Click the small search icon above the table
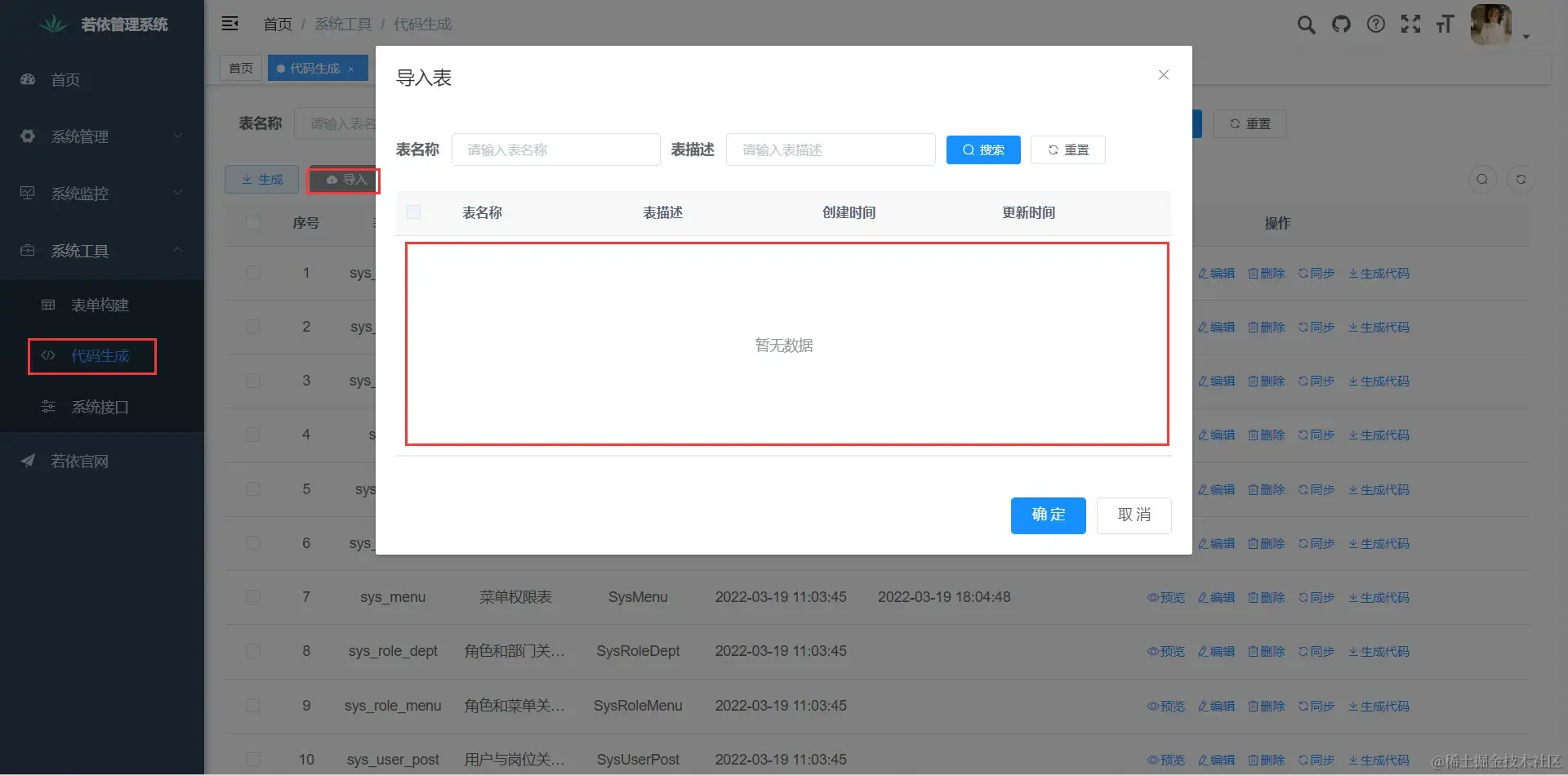1568x776 pixels. tap(1481, 179)
